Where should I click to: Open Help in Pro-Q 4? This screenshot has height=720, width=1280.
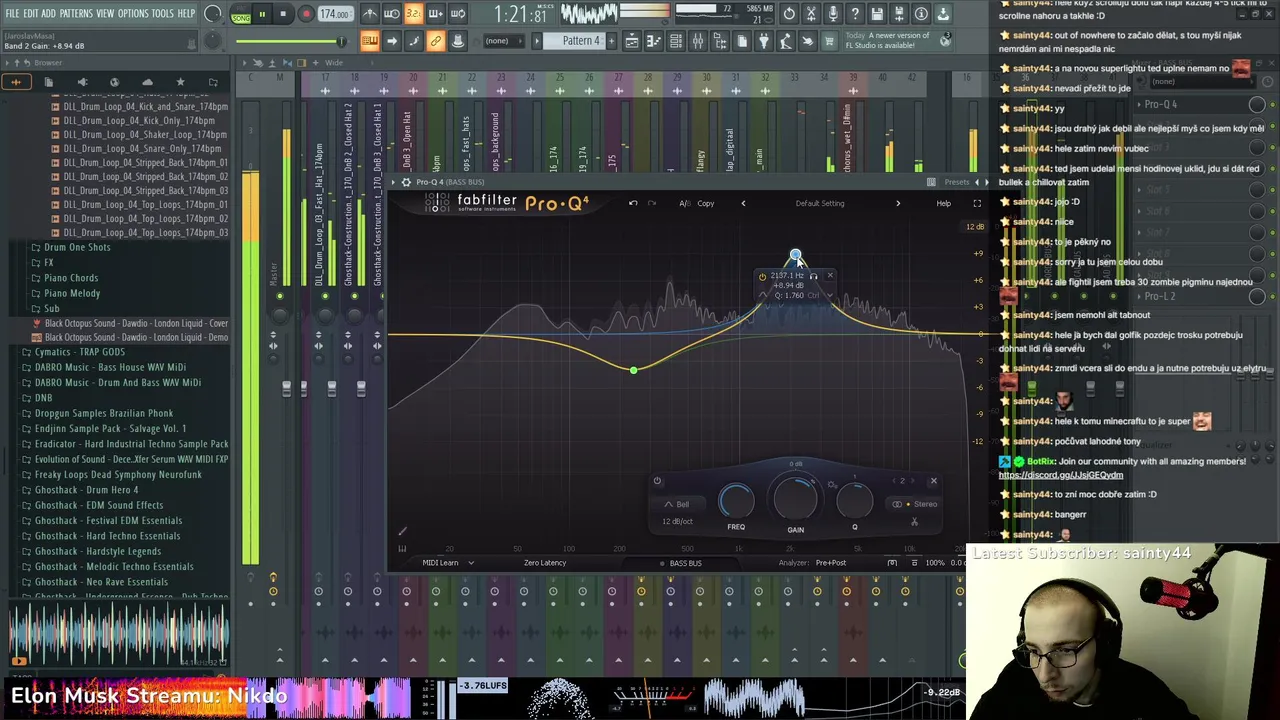coord(943,203)
